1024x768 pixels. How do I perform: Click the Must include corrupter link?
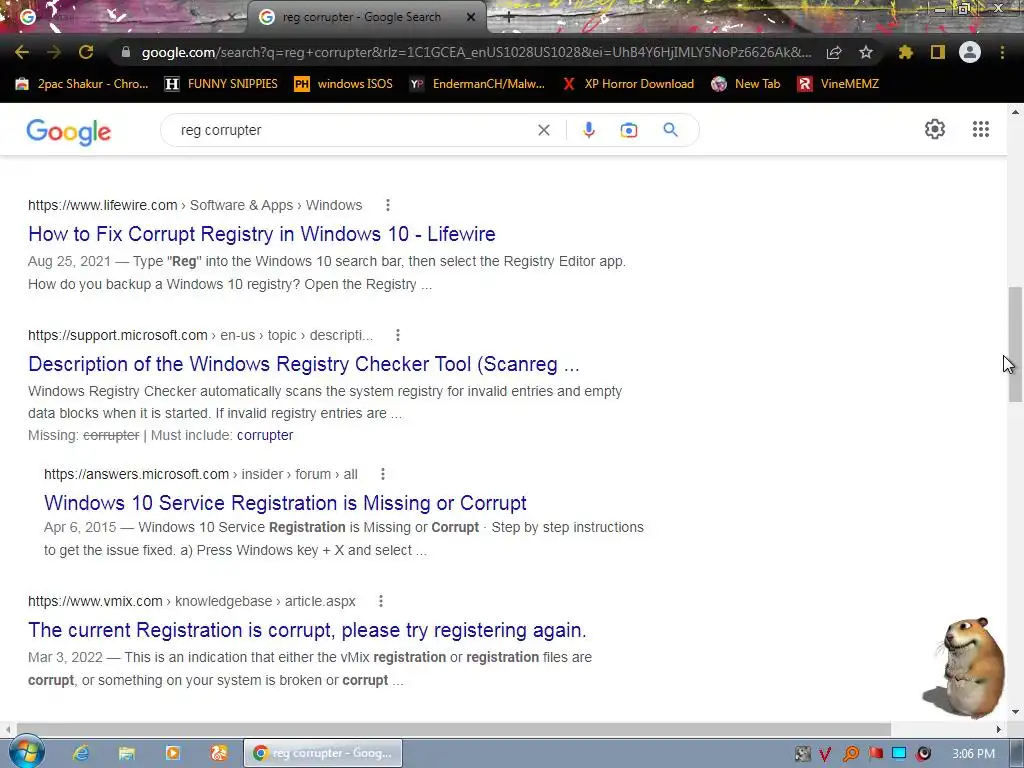[x=264, y=435]
